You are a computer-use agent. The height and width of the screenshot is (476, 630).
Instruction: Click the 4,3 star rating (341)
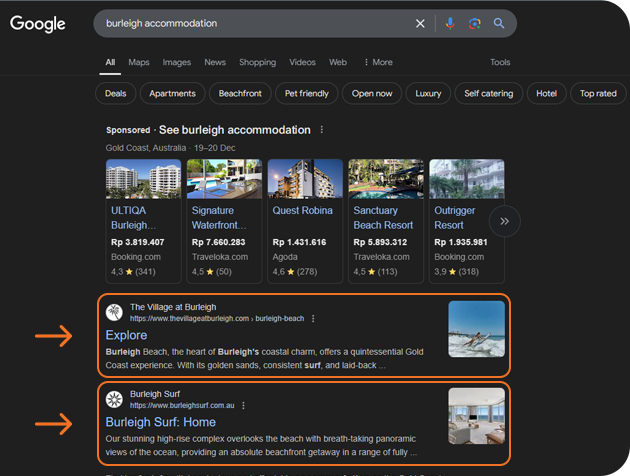click(x=133, y=272)
